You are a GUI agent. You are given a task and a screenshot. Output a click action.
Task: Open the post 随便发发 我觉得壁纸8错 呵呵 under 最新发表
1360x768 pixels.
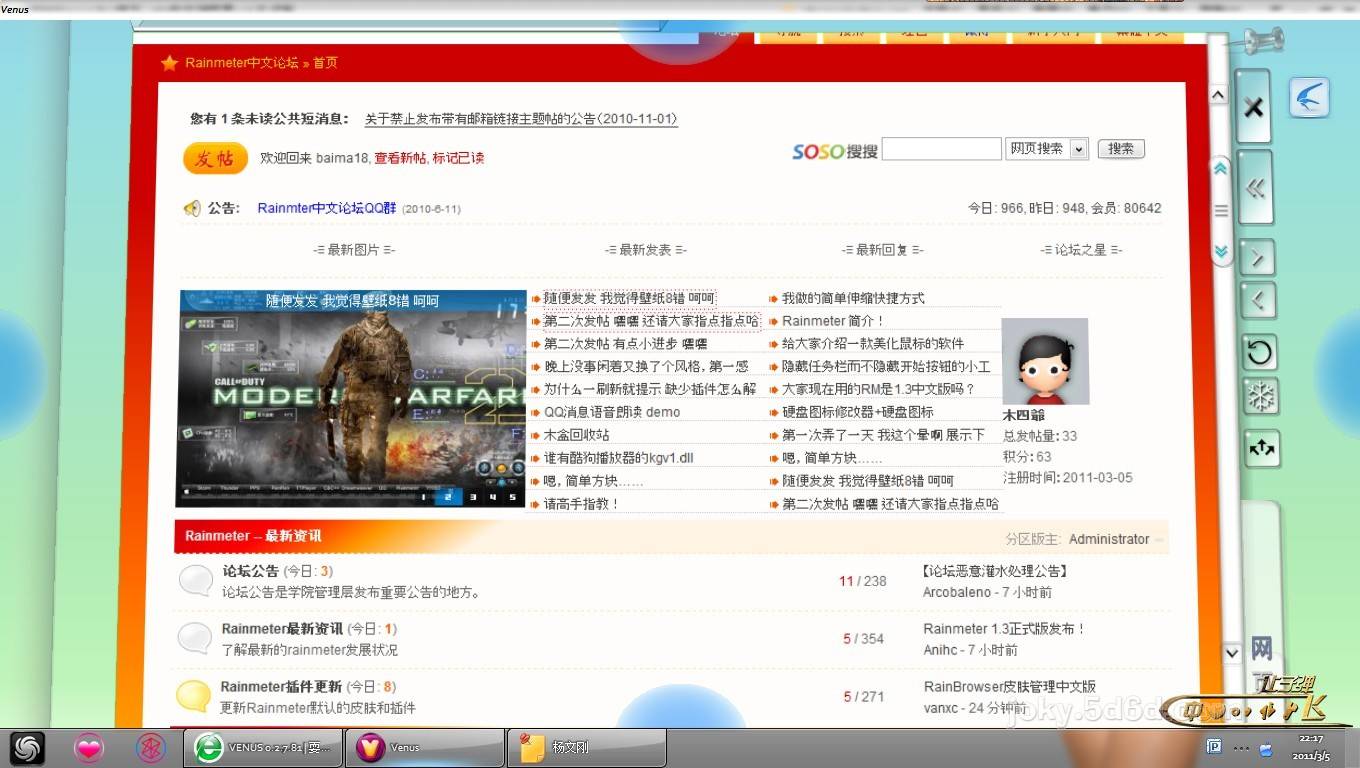pyautogui.click(x=629, y=298)
